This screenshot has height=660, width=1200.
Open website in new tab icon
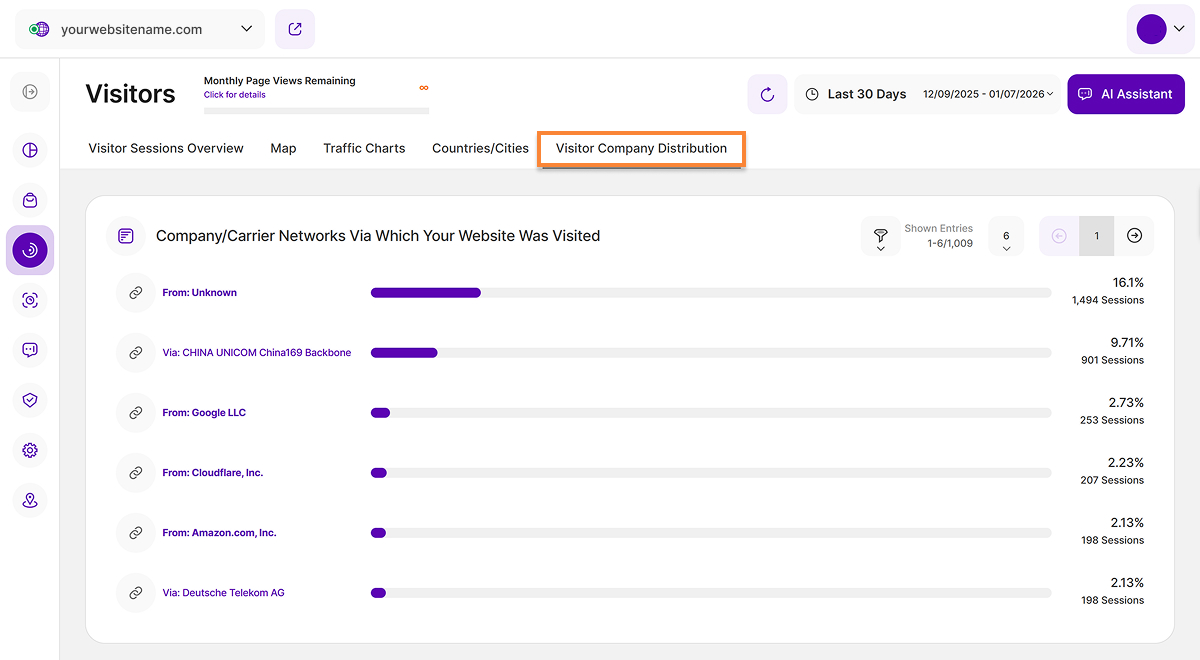pos(295,29)
